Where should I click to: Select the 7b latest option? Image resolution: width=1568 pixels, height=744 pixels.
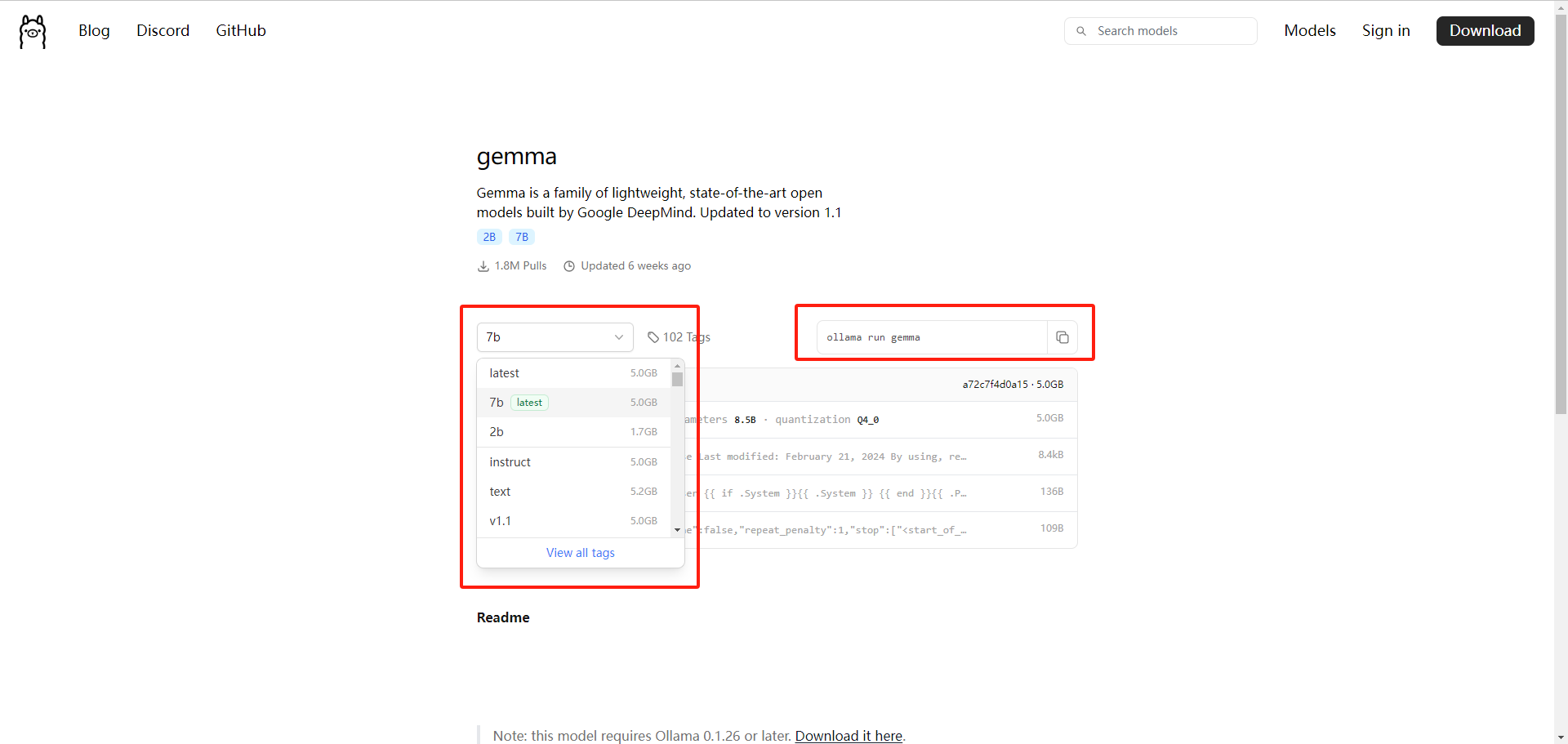tap(573, 403)
